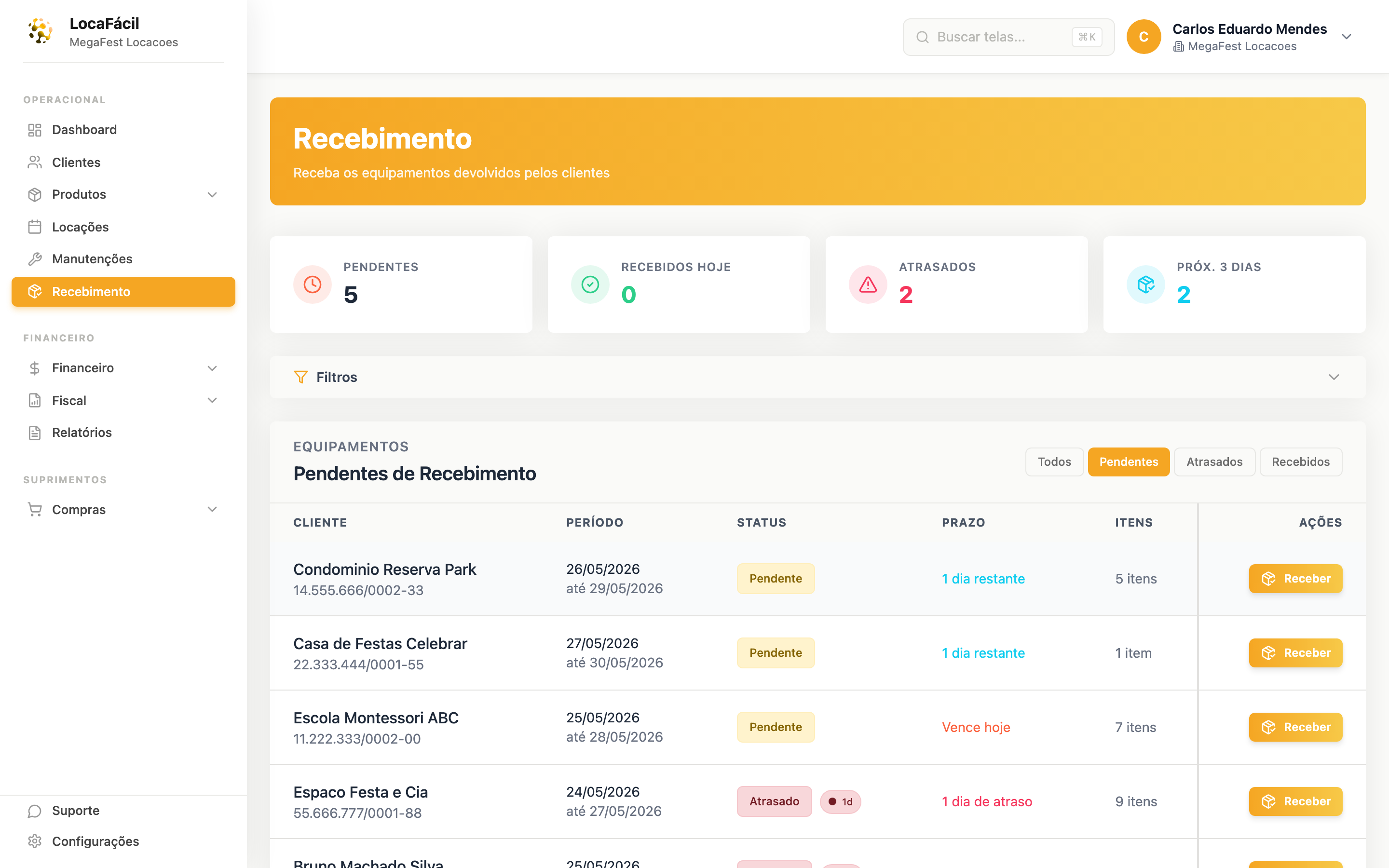Click the Manutenções wrench icon
This screenshot has height=868, width=1389.
tap(34, 259)
